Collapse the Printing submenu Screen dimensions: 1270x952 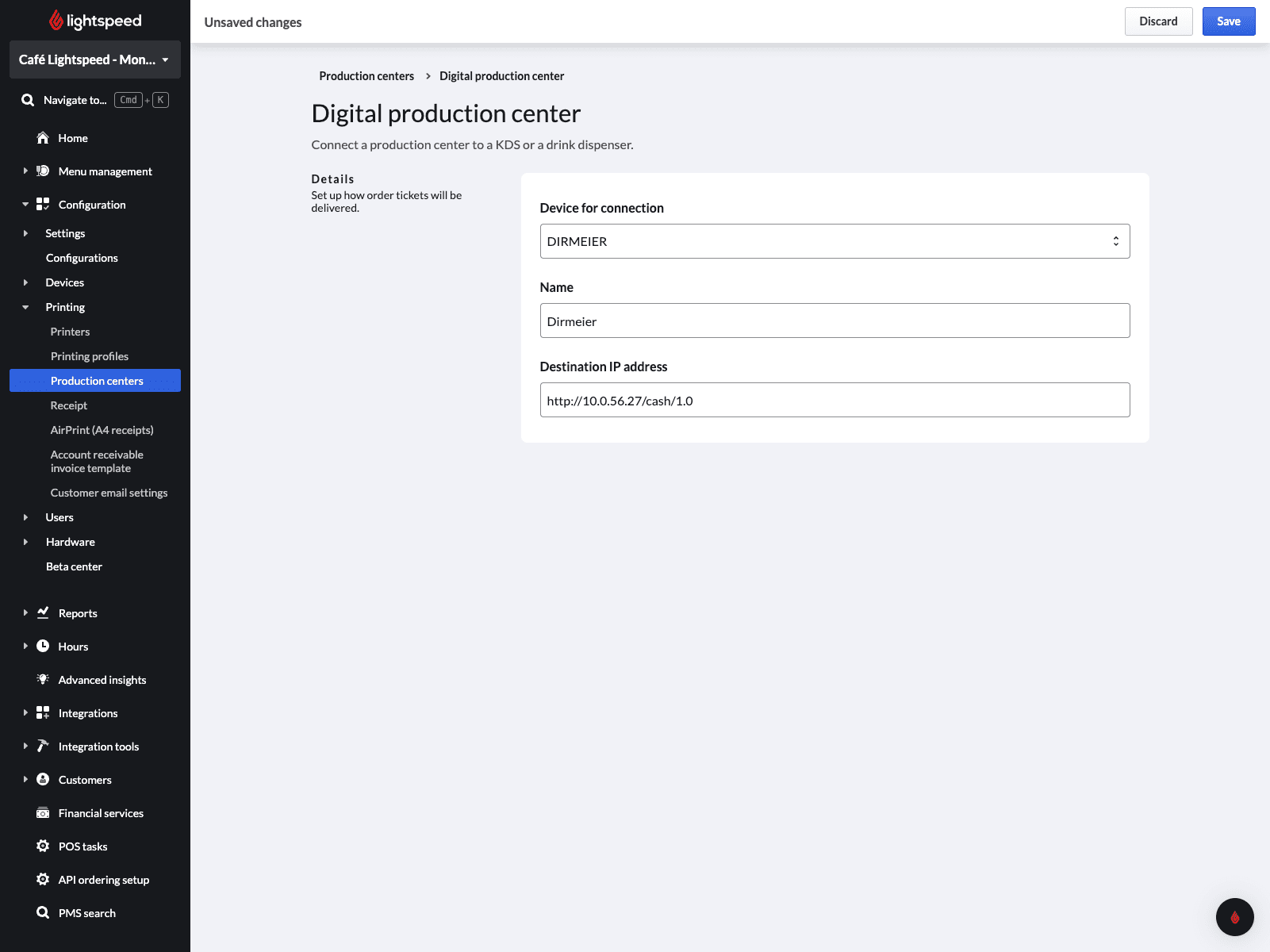(x=25, y=307)
